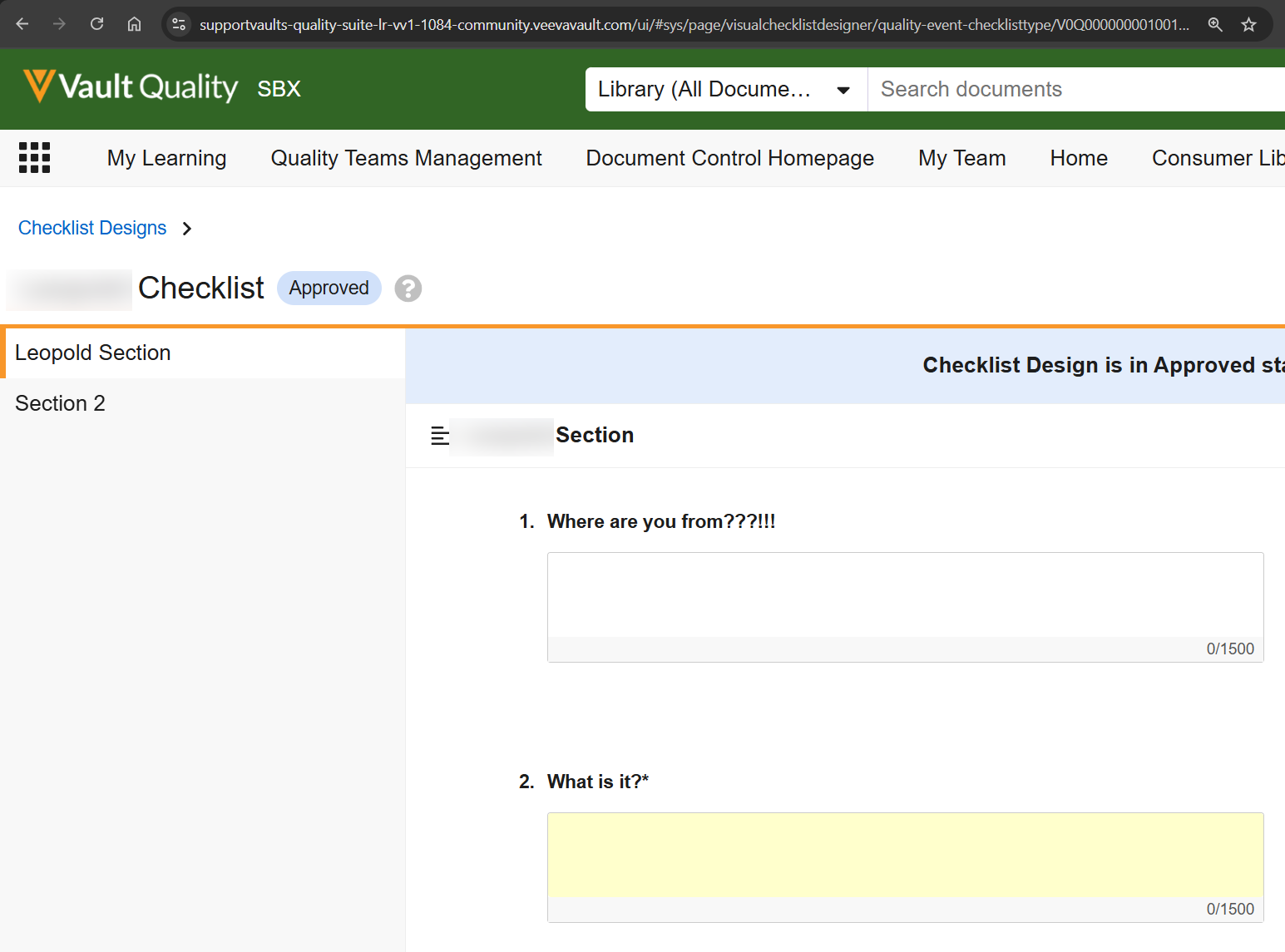Click the zoom magnifier icon in address bar
The image size is (1285, 952).
point(1215,24)
